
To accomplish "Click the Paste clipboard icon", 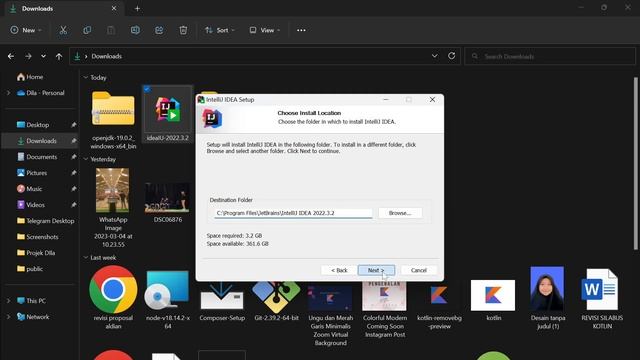I will click(111, 30).
